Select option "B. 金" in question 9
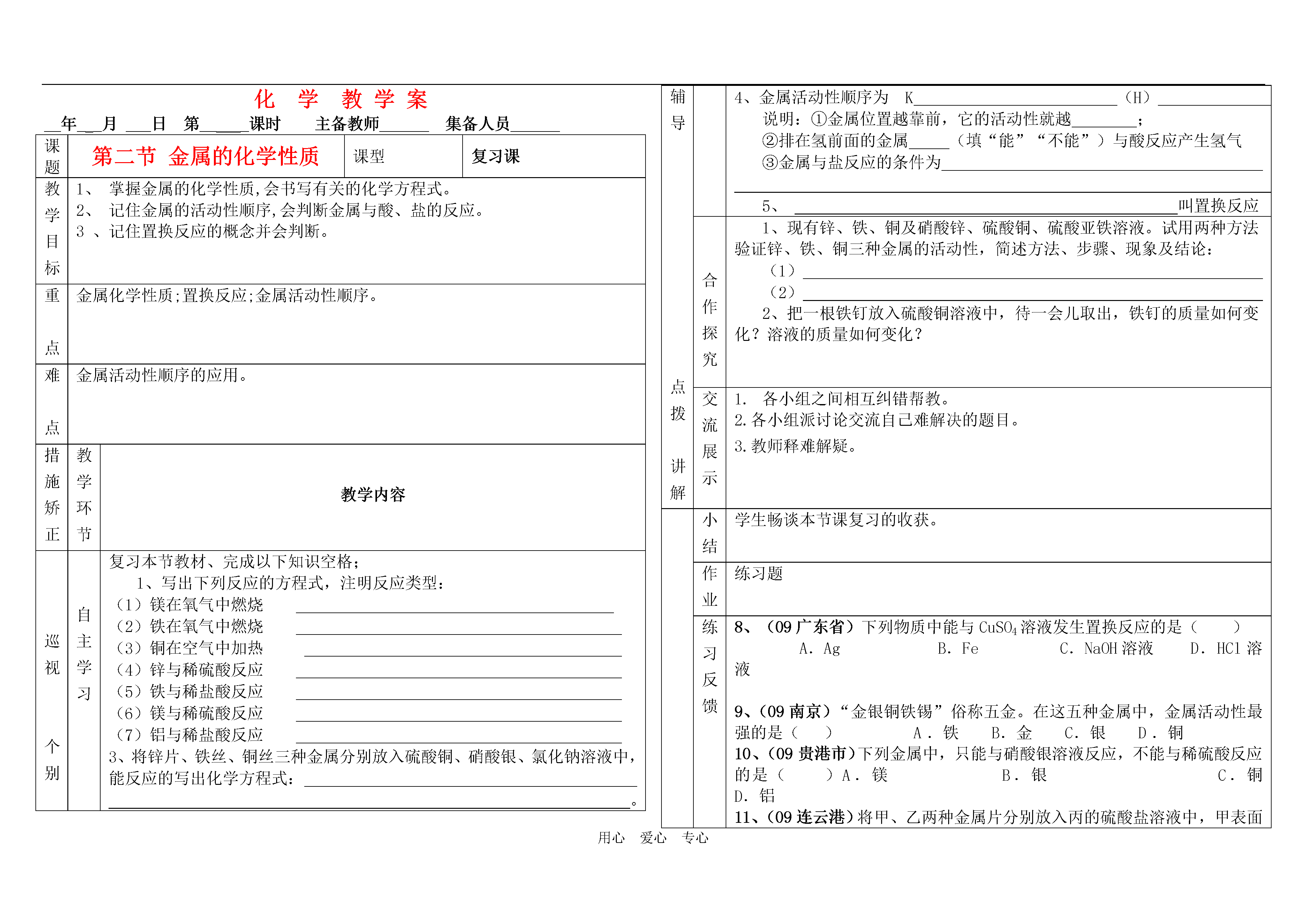 tap(1012, 733)
